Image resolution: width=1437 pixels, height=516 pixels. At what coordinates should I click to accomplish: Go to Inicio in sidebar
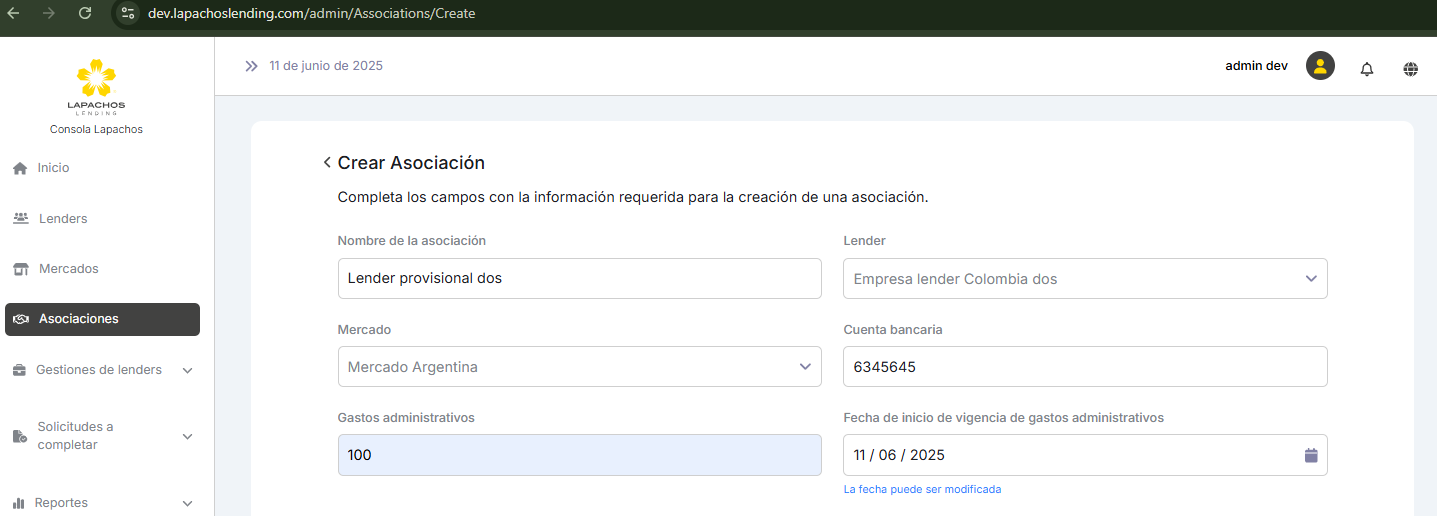[x=53, y=168]
